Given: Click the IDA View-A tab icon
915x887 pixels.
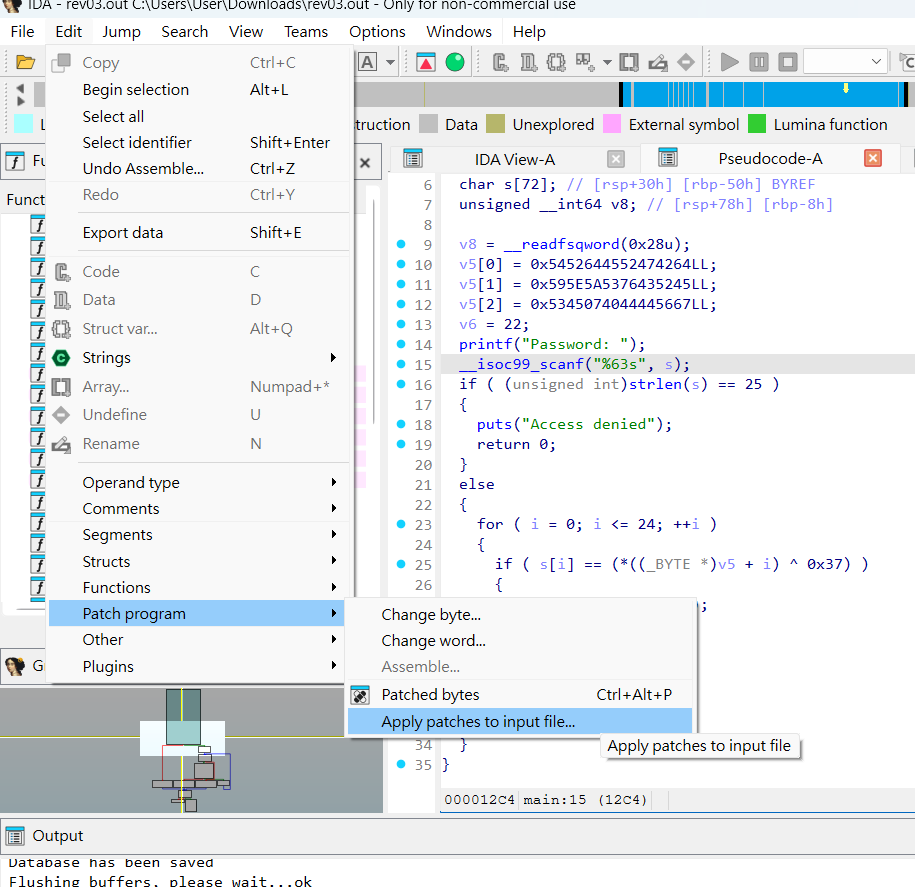Looking at the screenshot, I should [413, 159].
